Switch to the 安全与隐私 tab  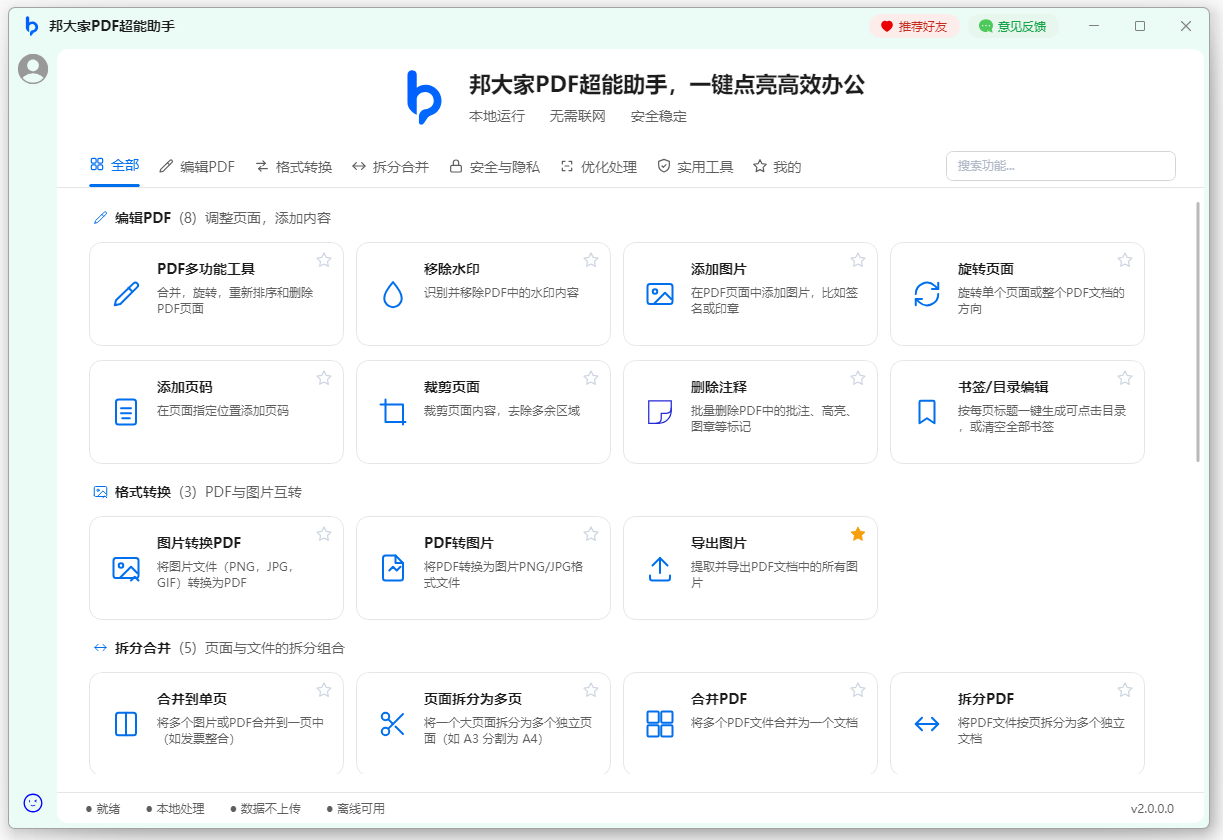(494, 167)
